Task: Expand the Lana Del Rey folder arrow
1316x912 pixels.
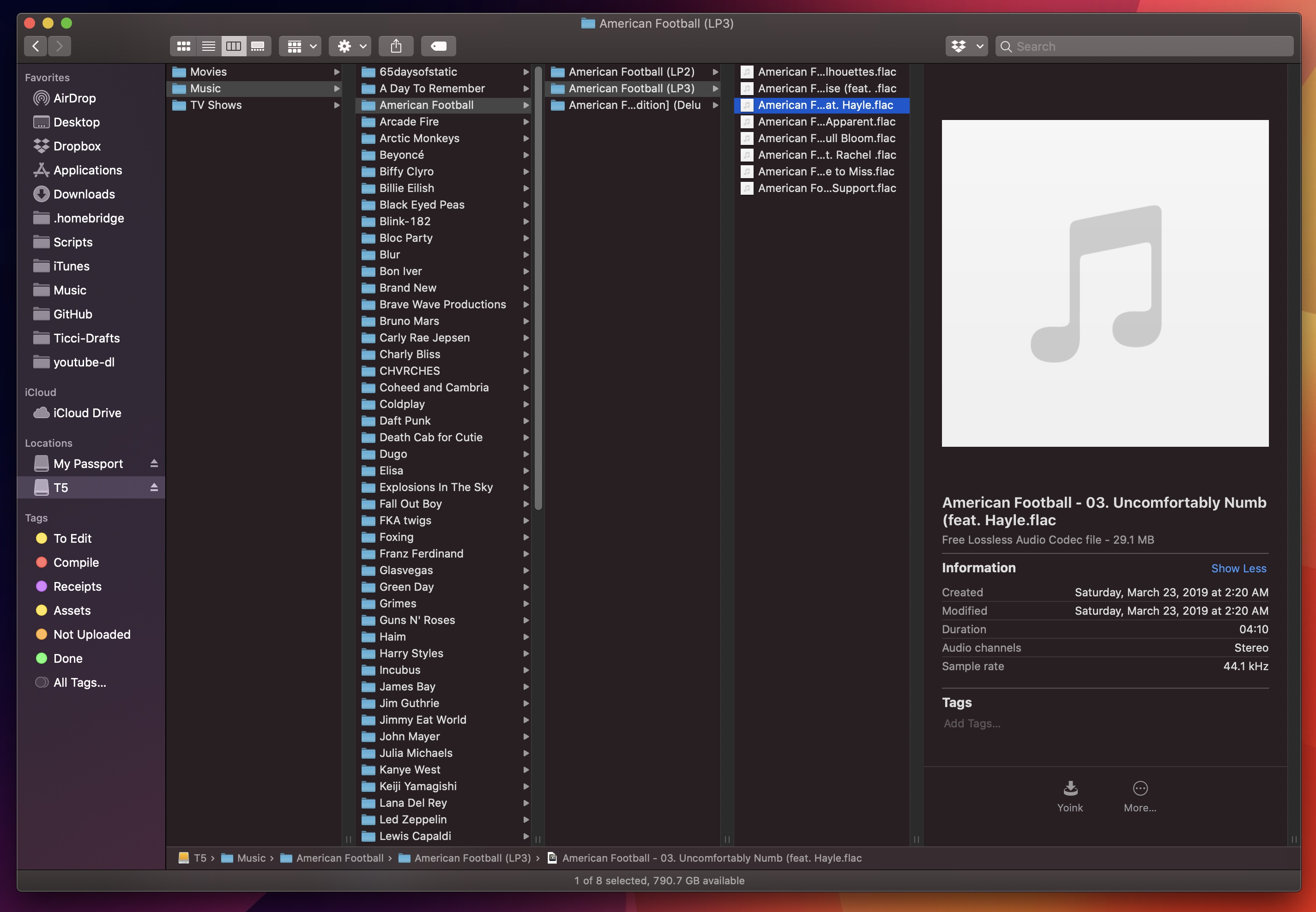Action: (x=526, y=804)
